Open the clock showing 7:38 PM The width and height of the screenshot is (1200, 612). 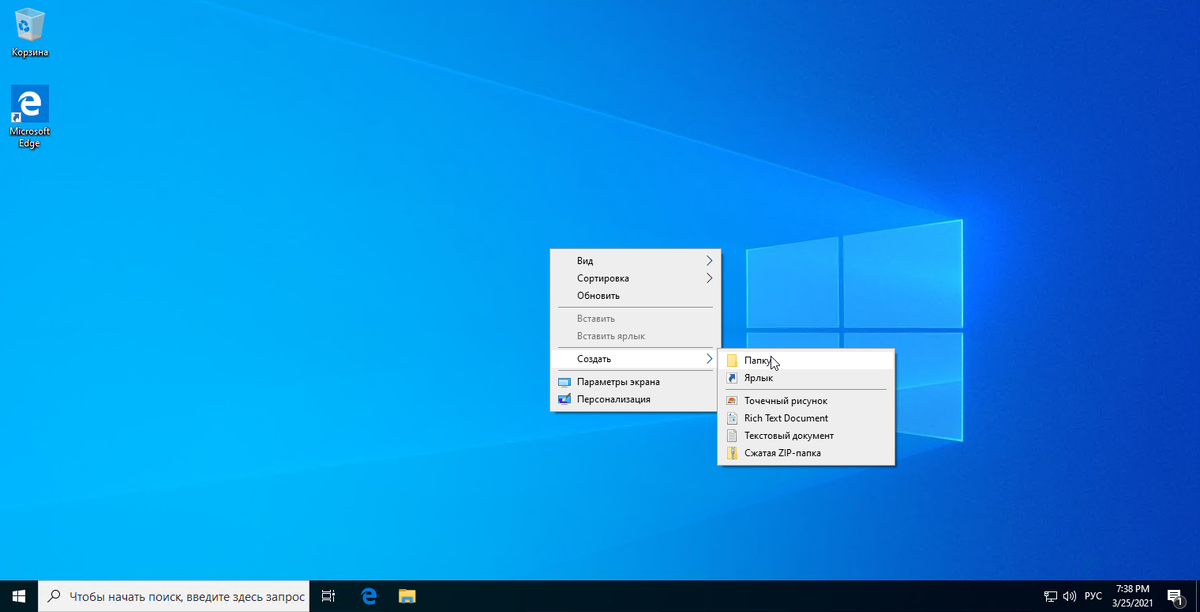[x=1132, y=596]
